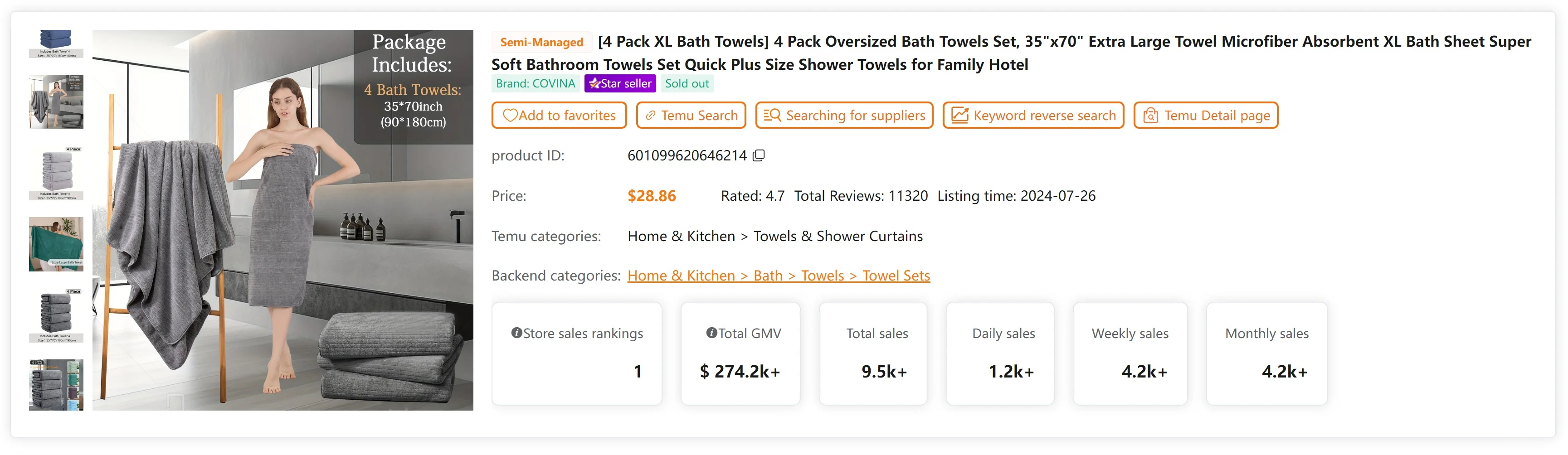This screenshot has height=455, width=1568.
Task: Click heart icon in Add to favorites
Action: [510, 116]
